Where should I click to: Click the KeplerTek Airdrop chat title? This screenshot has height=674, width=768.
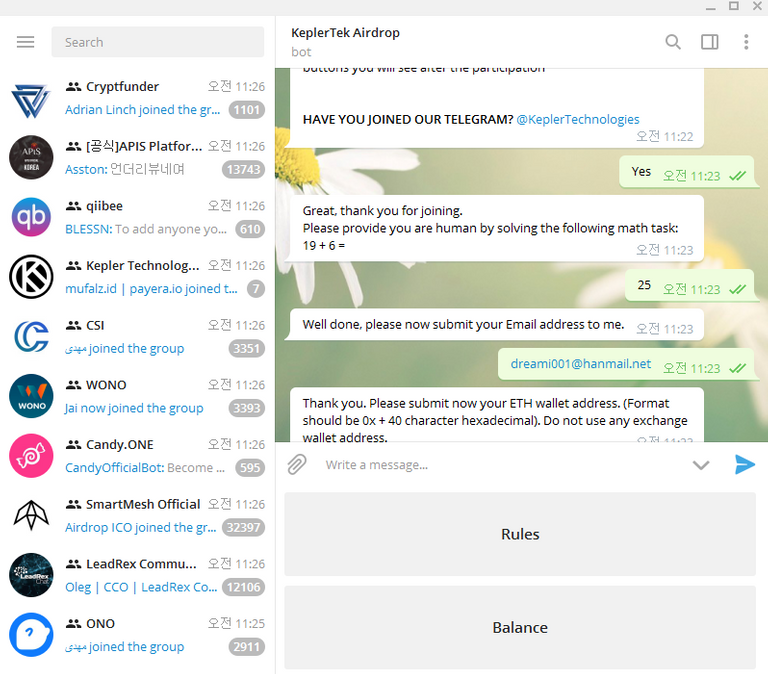pyautogui.click(x=345, y=33)
